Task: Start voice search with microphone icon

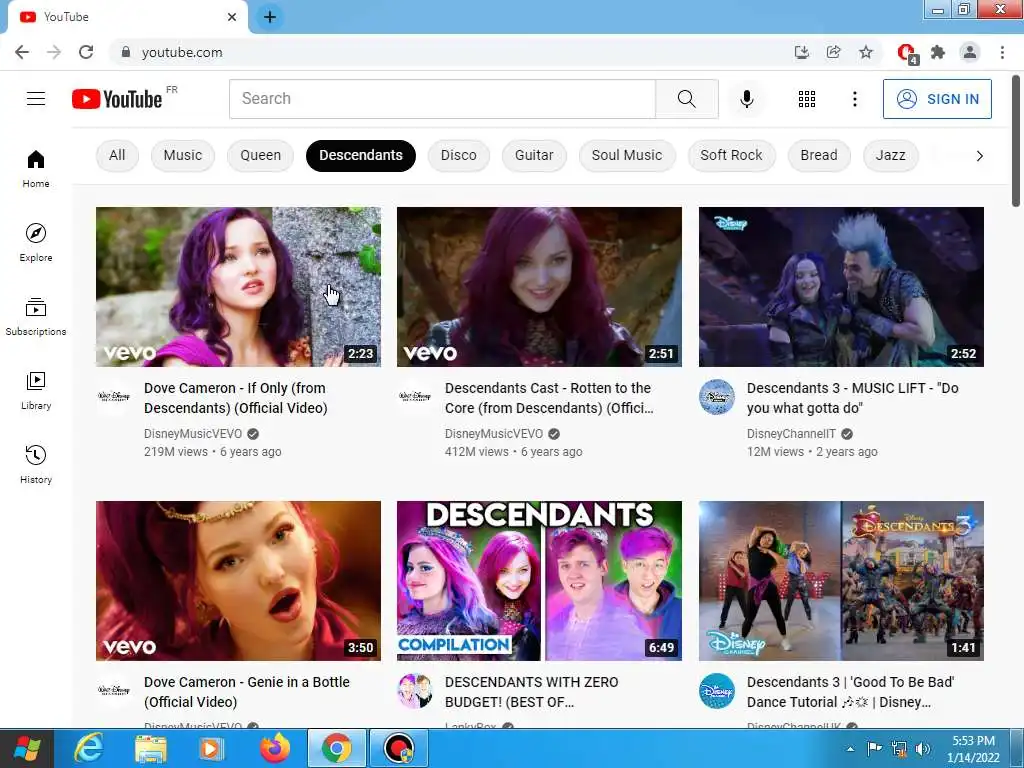Action: [x=746, y=99]
